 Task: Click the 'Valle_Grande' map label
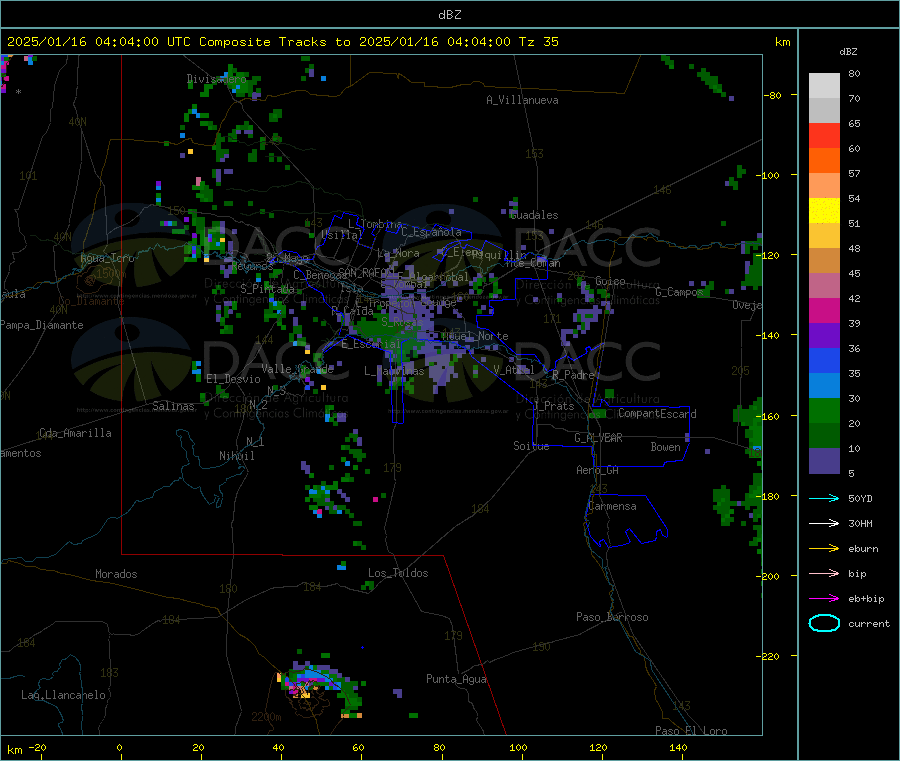click(x=297, y=369)
